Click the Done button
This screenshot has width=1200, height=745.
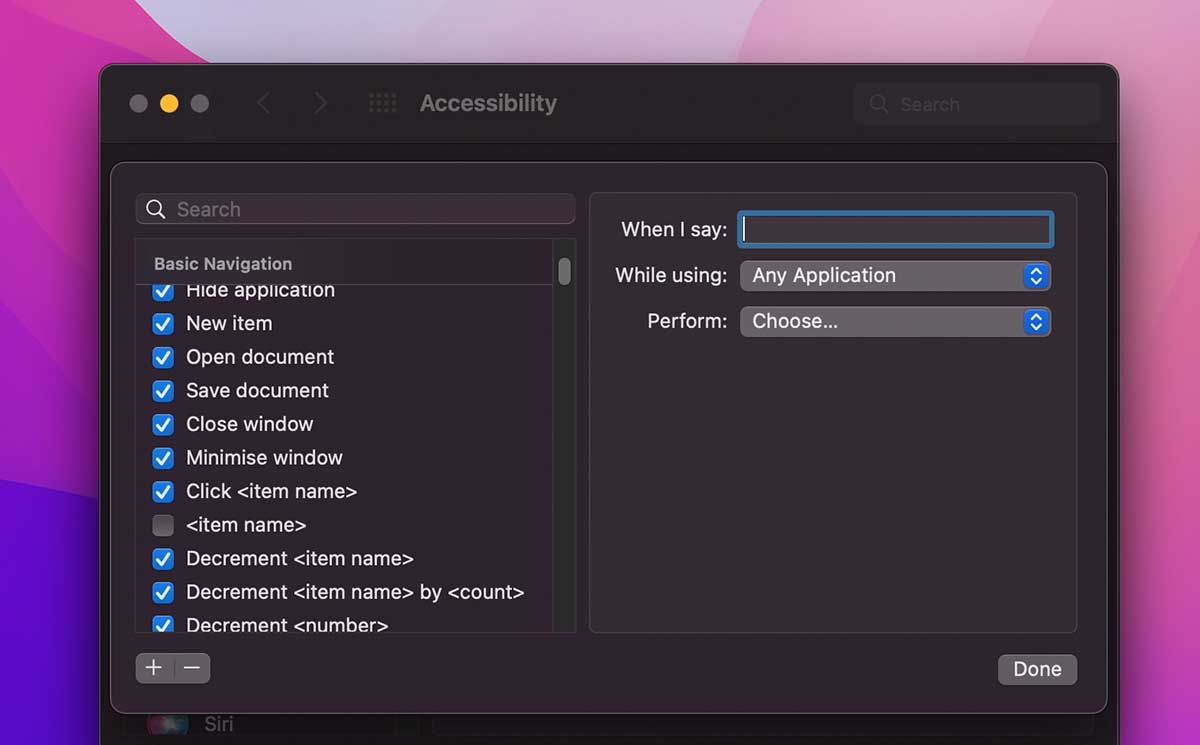[x=1037, y=669]
